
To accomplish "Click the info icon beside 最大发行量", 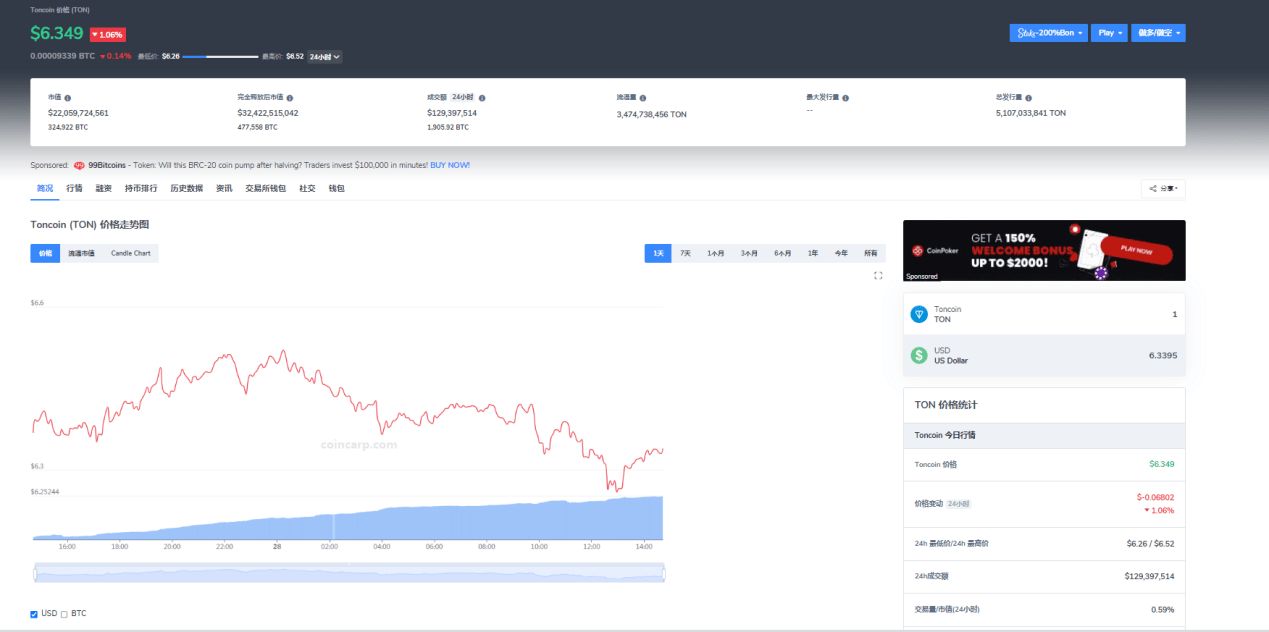I will coord(846,98).
